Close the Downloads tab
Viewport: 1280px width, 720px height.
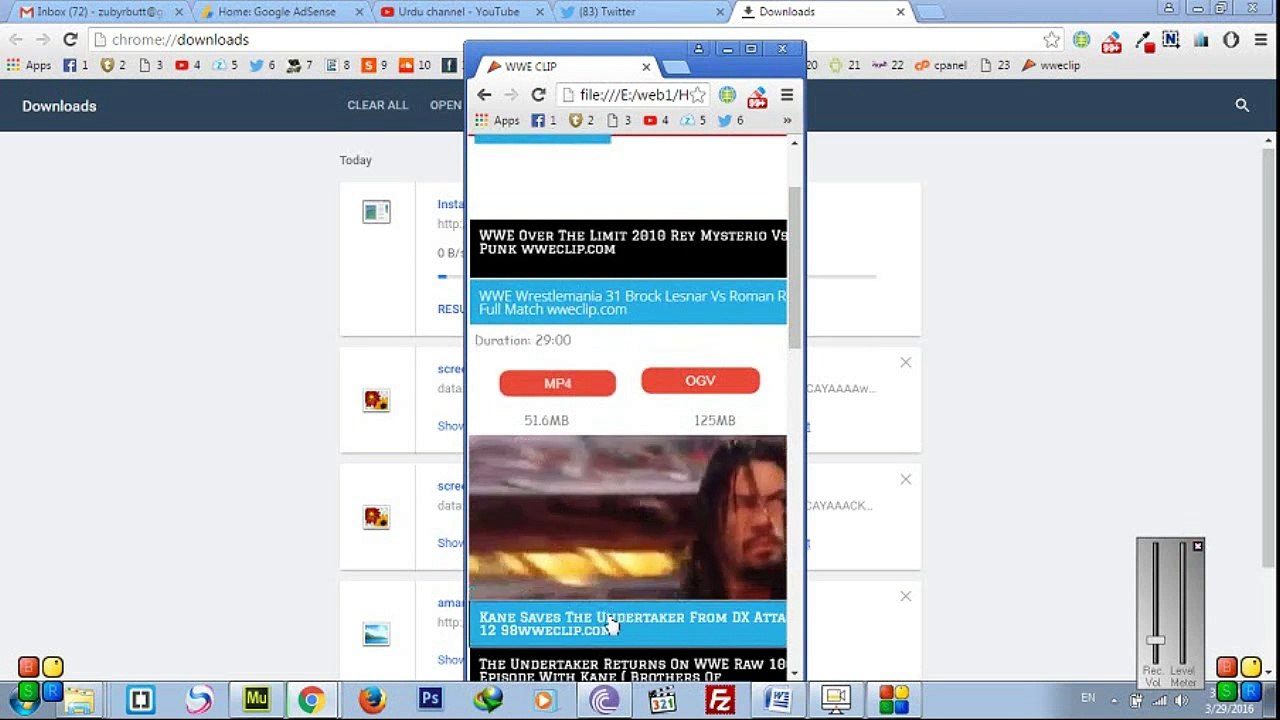(x=900, y=12)
